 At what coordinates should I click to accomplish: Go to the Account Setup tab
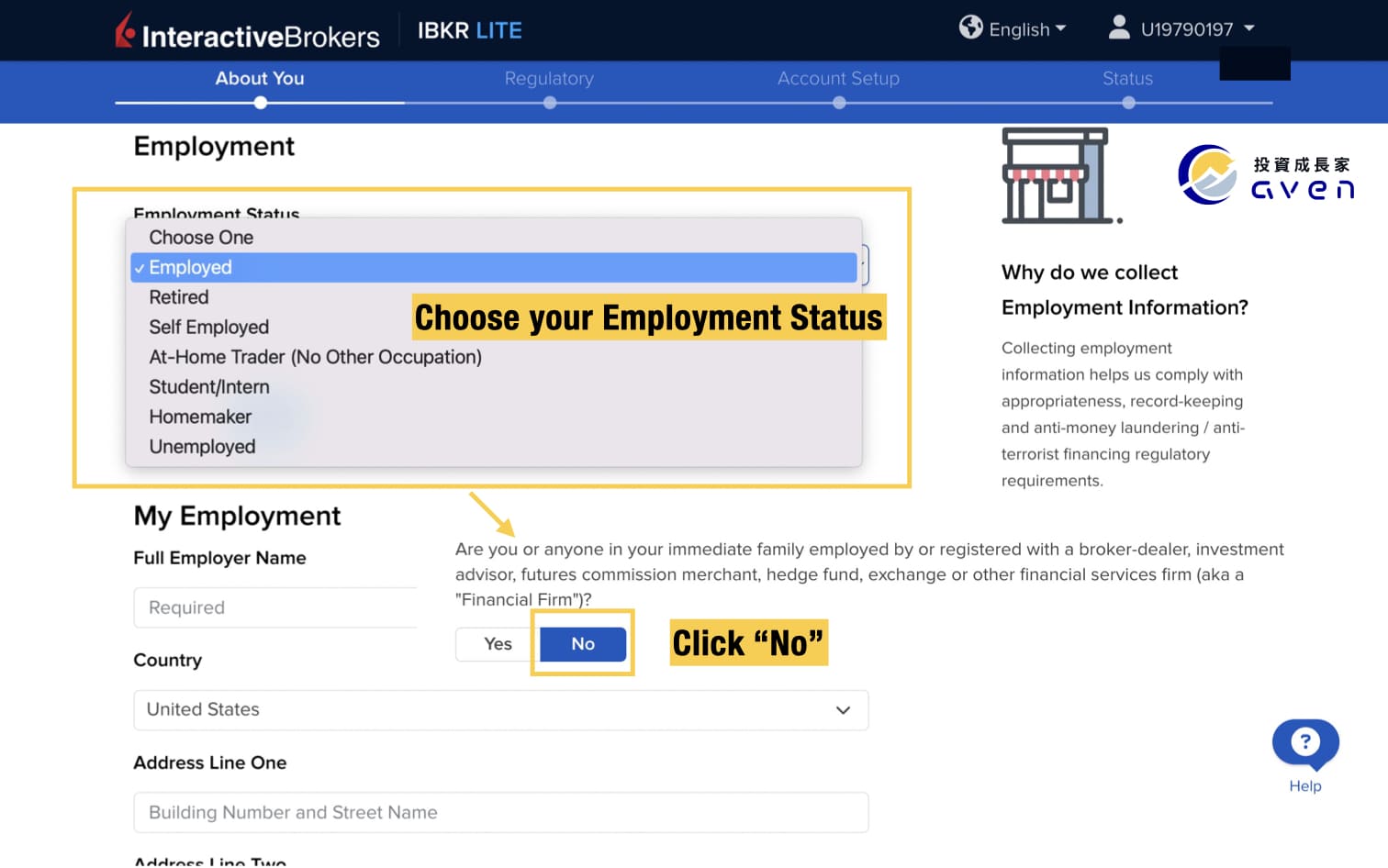point(838,79)
